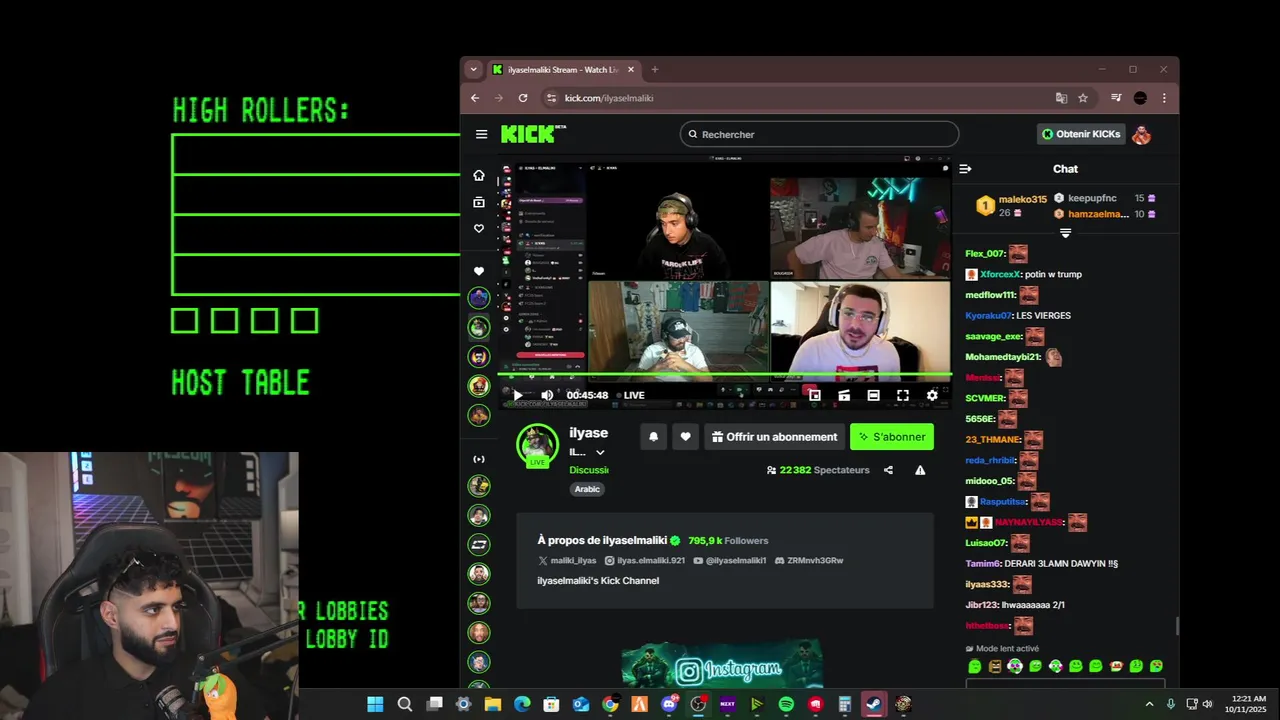Open browser media control icon
Screen dimensions: 1280x720
coord(1116,98)
